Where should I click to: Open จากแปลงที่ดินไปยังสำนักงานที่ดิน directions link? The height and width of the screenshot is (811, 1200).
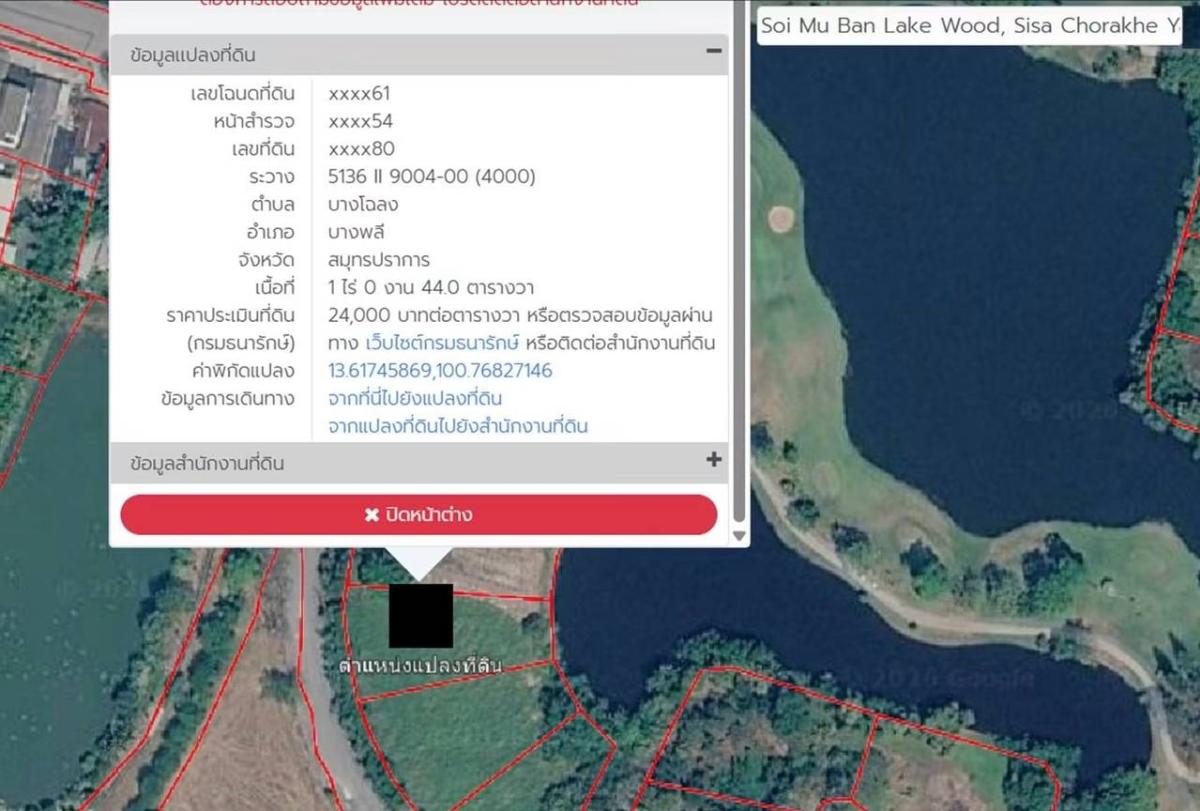[458, 426]
